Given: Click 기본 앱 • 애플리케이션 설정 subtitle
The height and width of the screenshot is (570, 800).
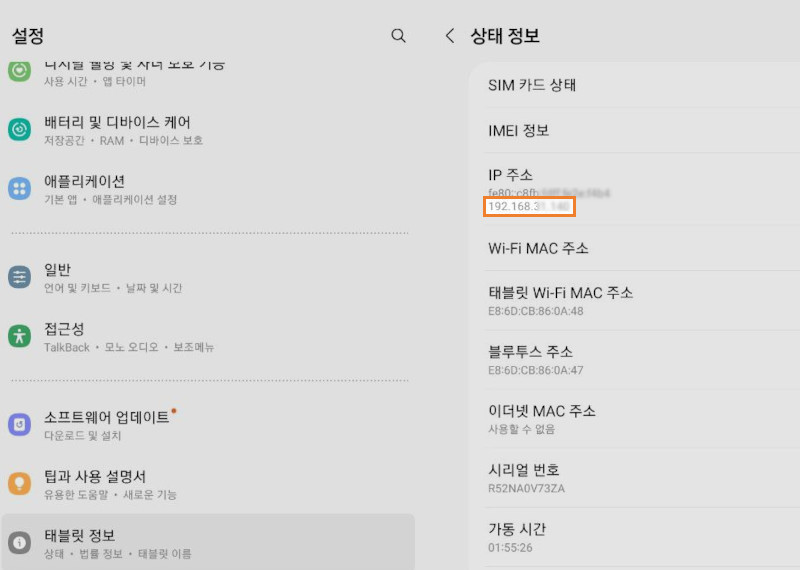Looking at the screenshot, I should coord(111,200).
